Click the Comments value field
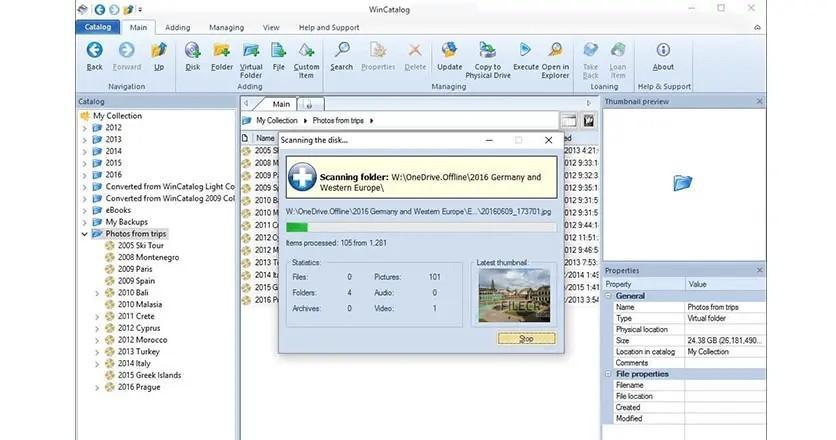Screen dimensions: 836x440 [725, 363]
